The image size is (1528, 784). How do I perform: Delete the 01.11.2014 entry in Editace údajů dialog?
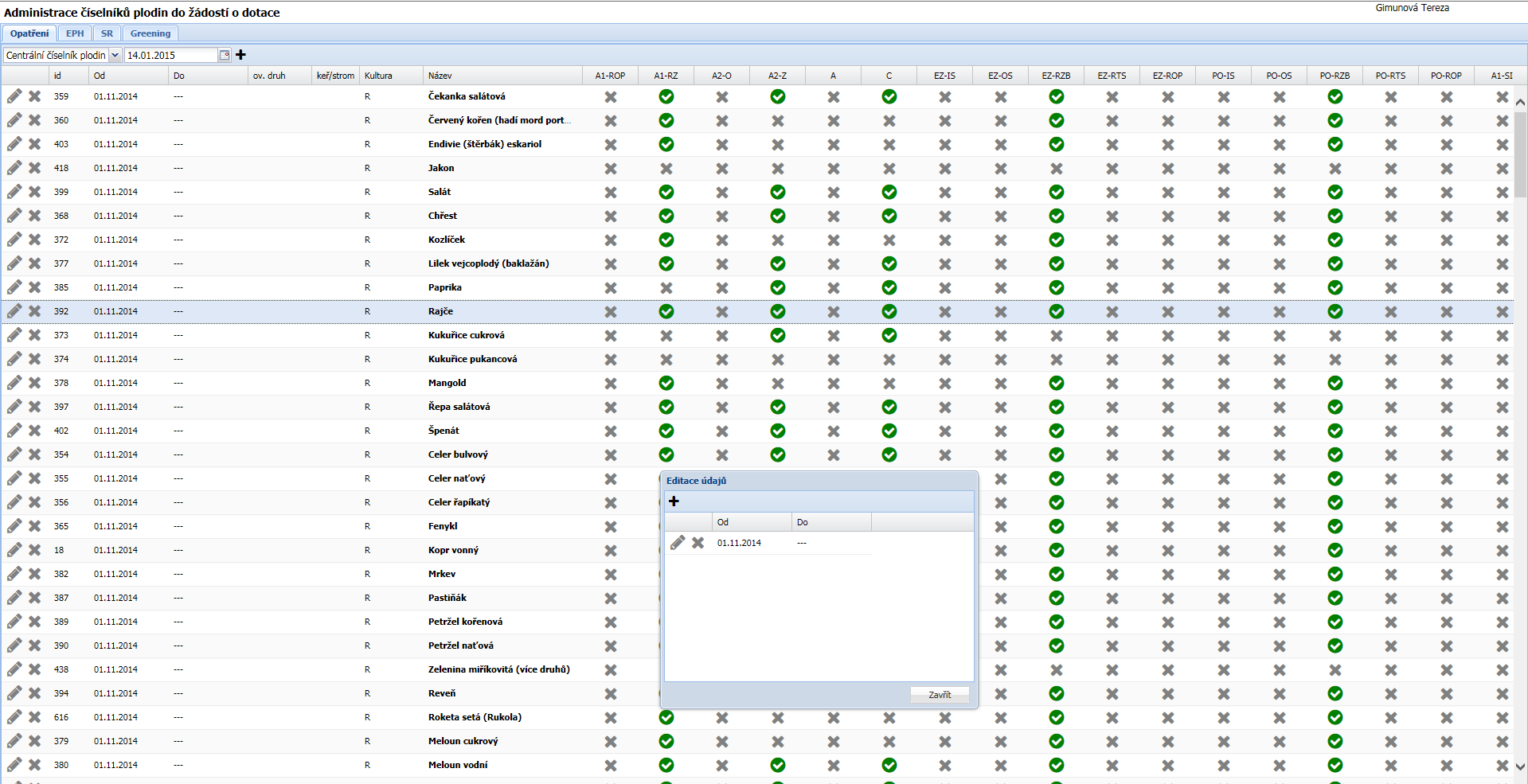click(x=698, y=543)
